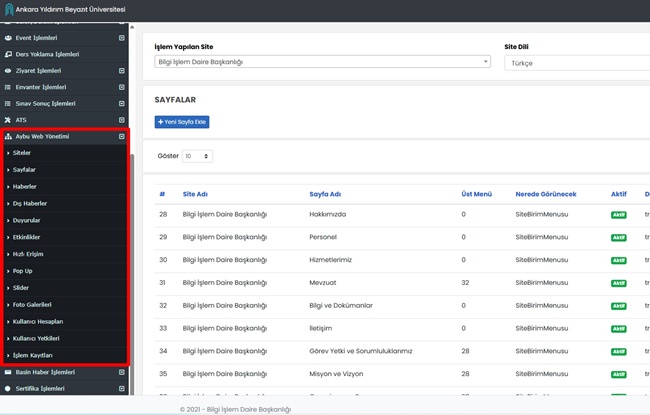The image size is (650, 415).
Task: Change the Göster rows-per-page selector
Action: tap(197, 156)
